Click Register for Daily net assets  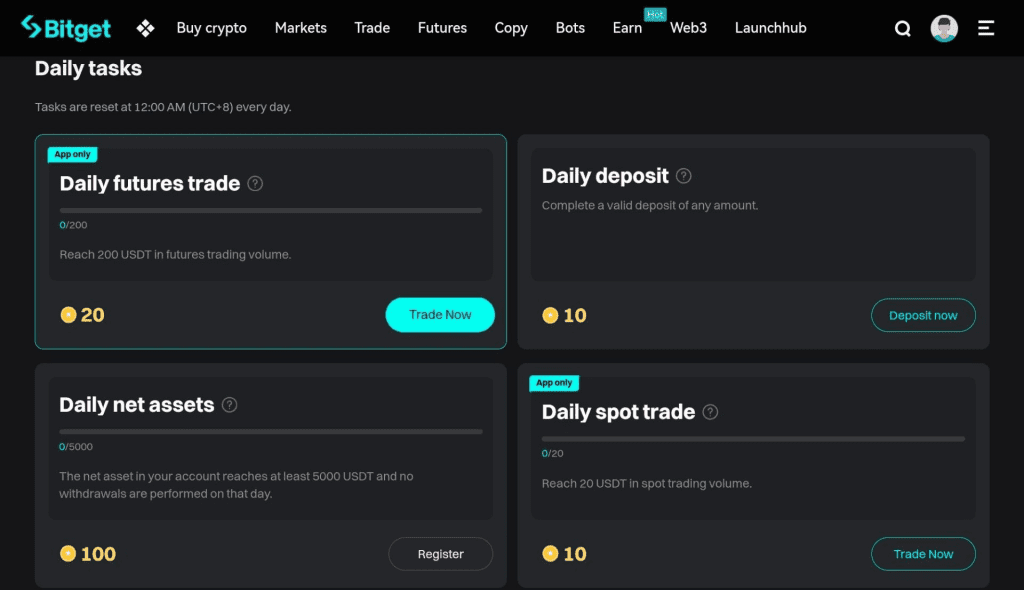point(441,554)
